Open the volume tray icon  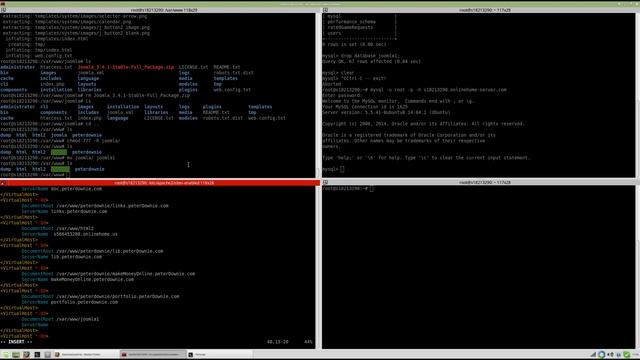coord(611,355)
